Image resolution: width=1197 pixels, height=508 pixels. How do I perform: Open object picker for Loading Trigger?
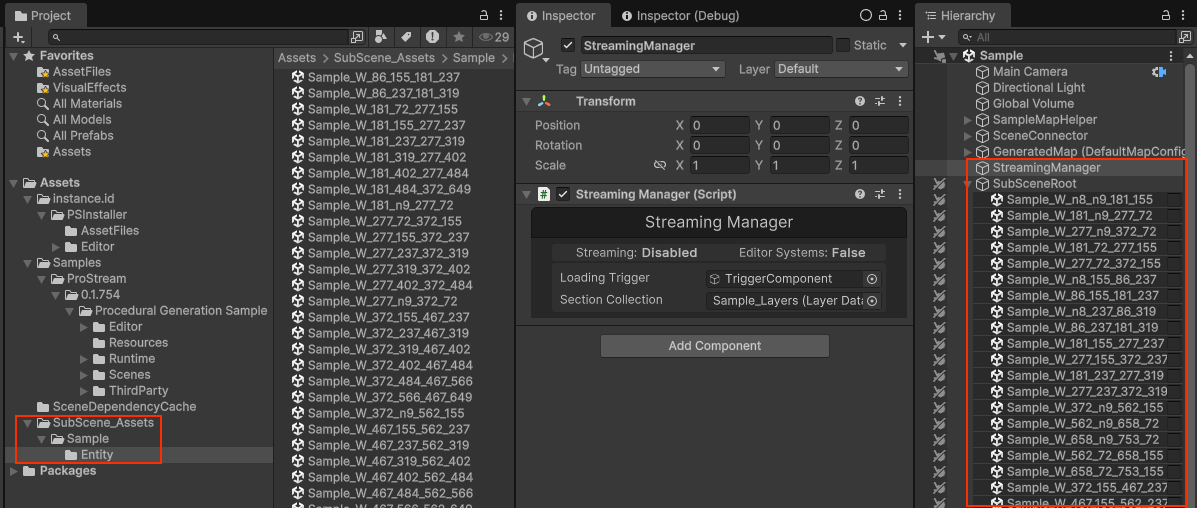point(872,279)
